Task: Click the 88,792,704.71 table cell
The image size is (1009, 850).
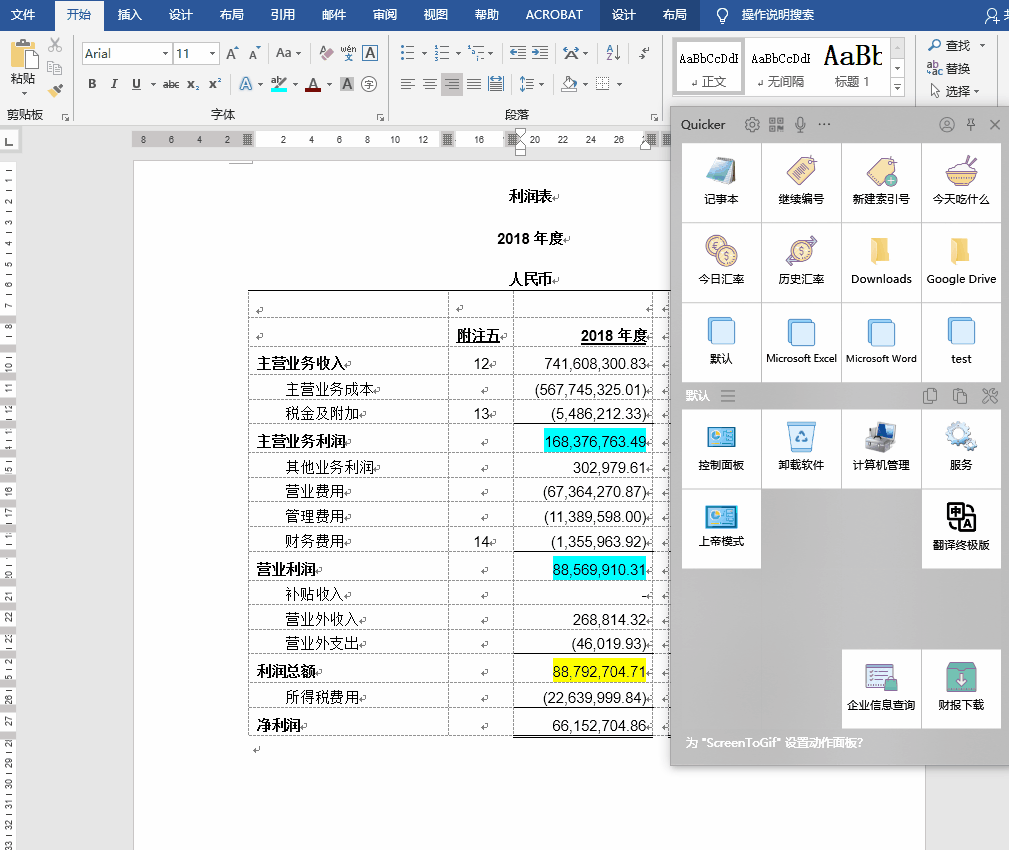Action: tap(599, 670)
